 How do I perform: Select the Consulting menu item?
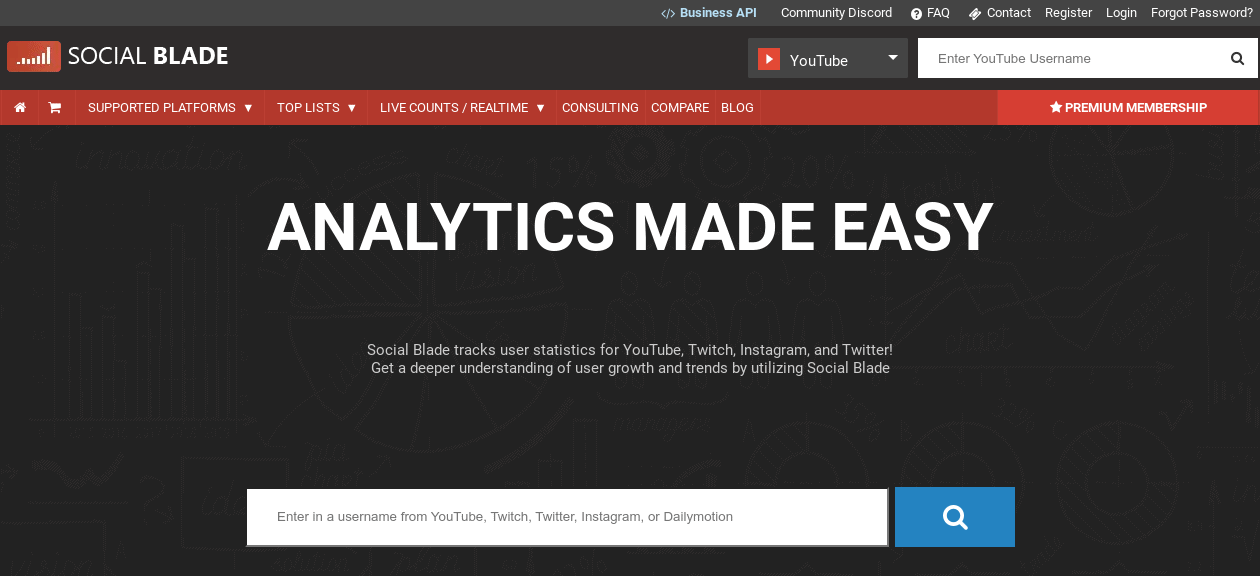click(x=600, y=107)
